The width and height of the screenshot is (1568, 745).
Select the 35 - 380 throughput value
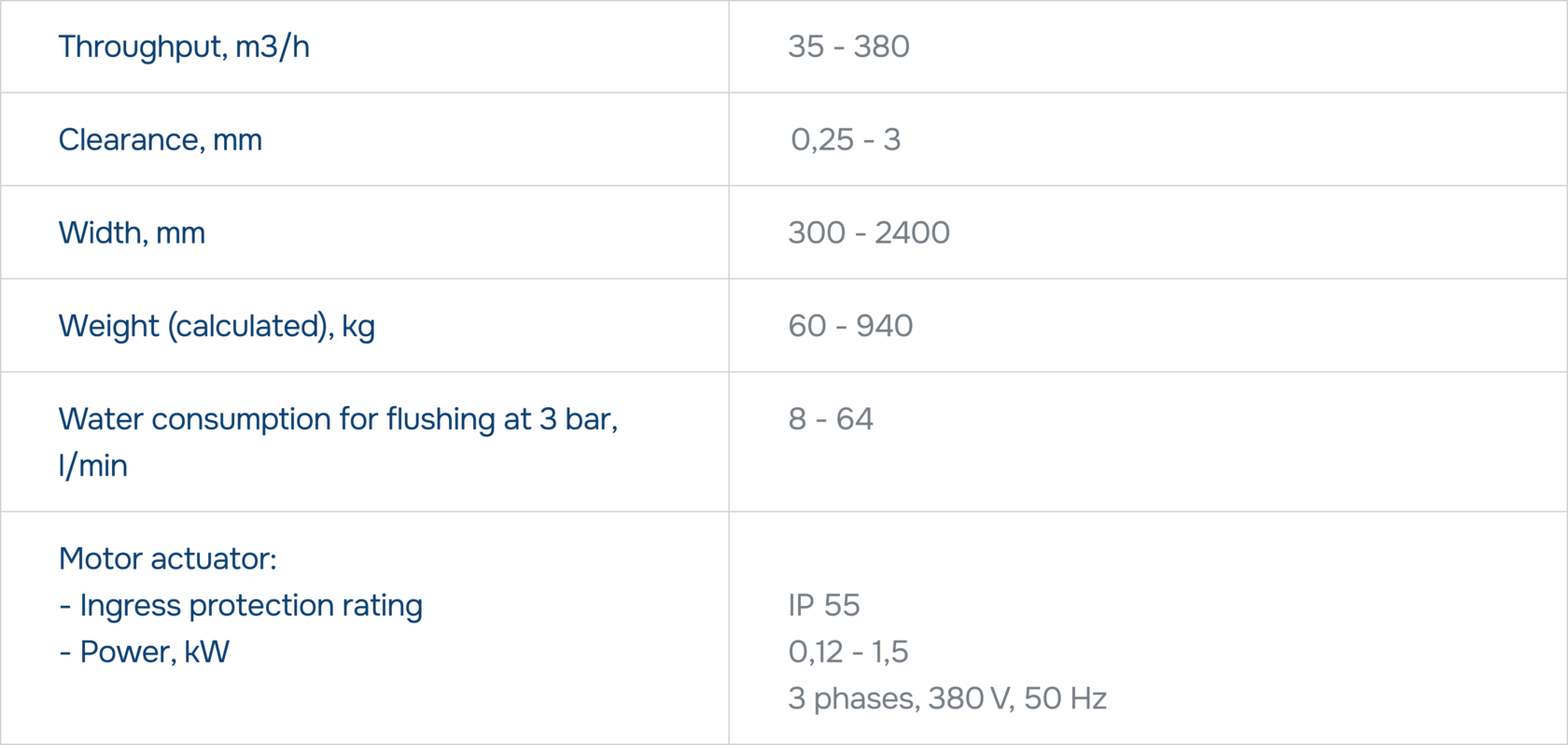848,47
